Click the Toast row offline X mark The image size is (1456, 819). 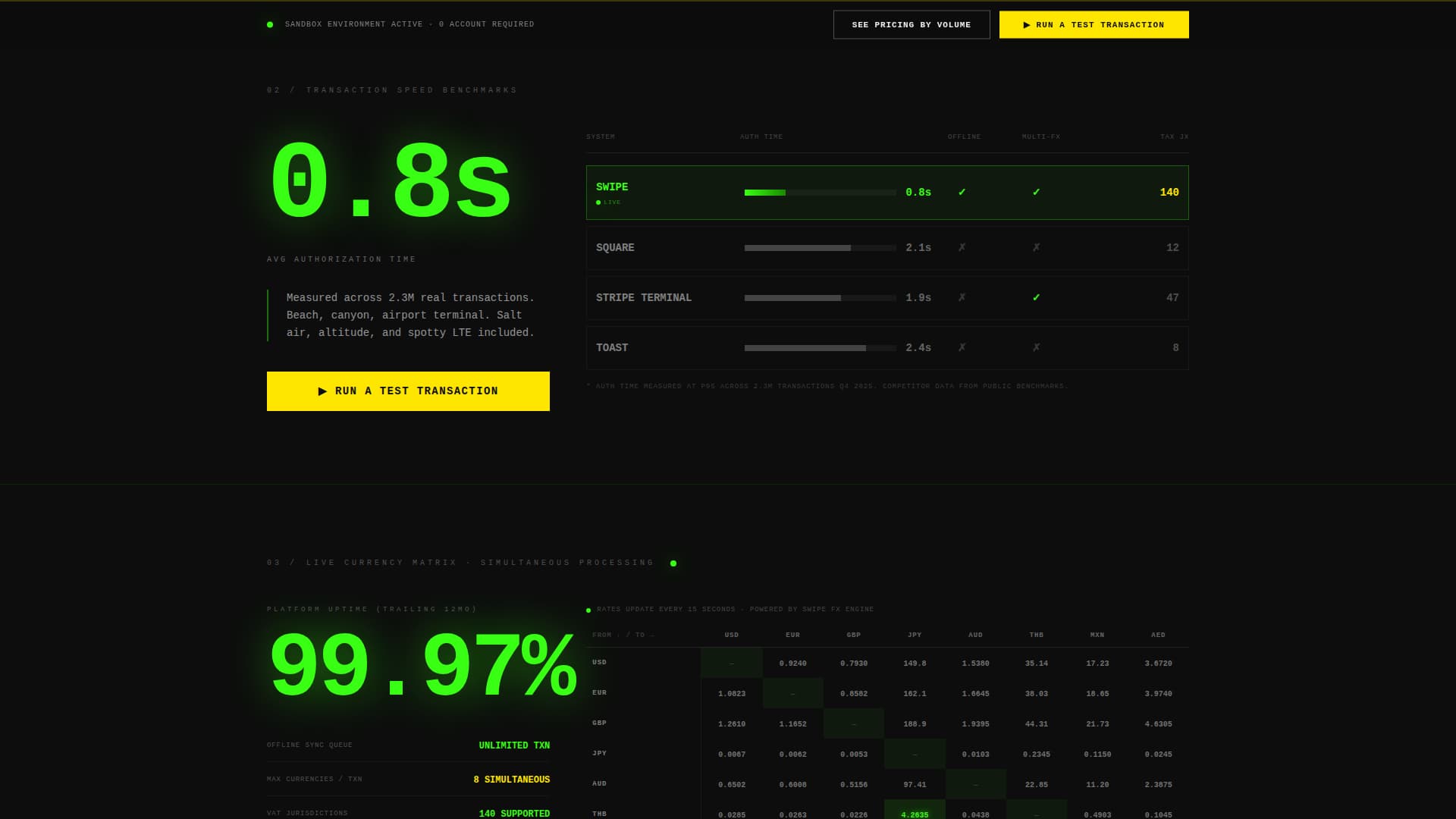(x=962, y=348)
